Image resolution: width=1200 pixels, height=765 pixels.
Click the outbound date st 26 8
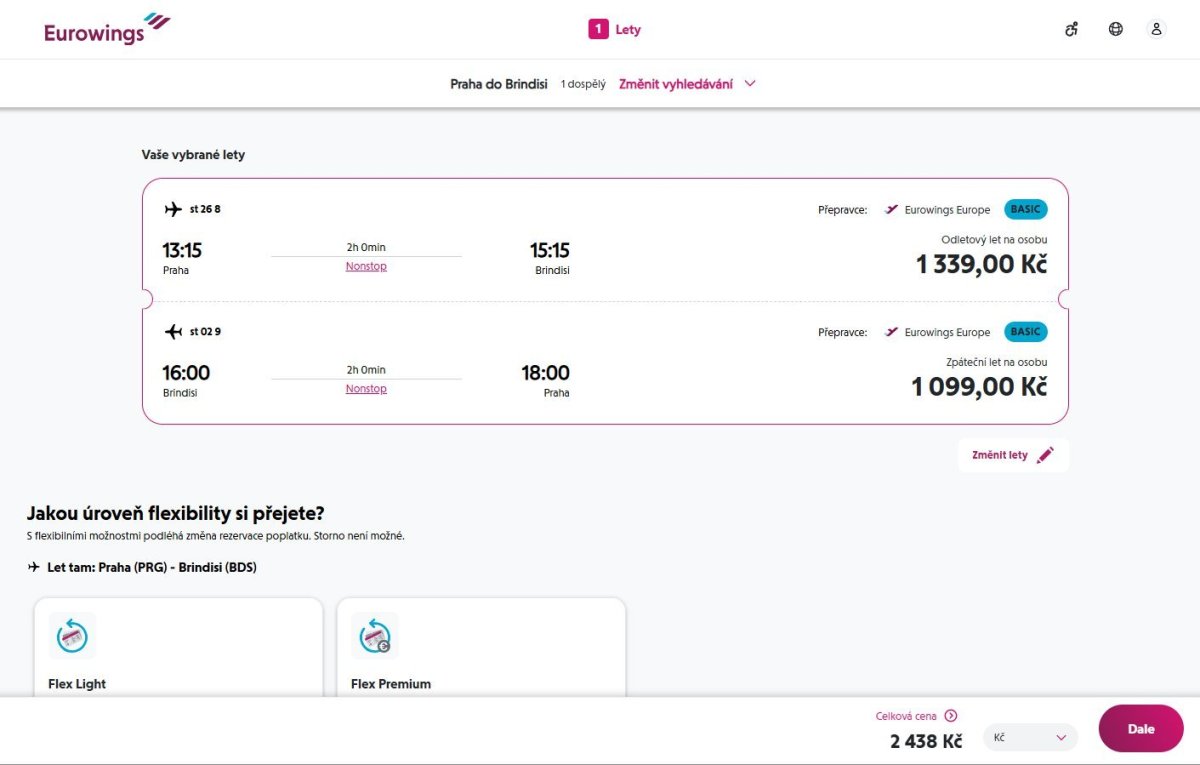[205, 209]
